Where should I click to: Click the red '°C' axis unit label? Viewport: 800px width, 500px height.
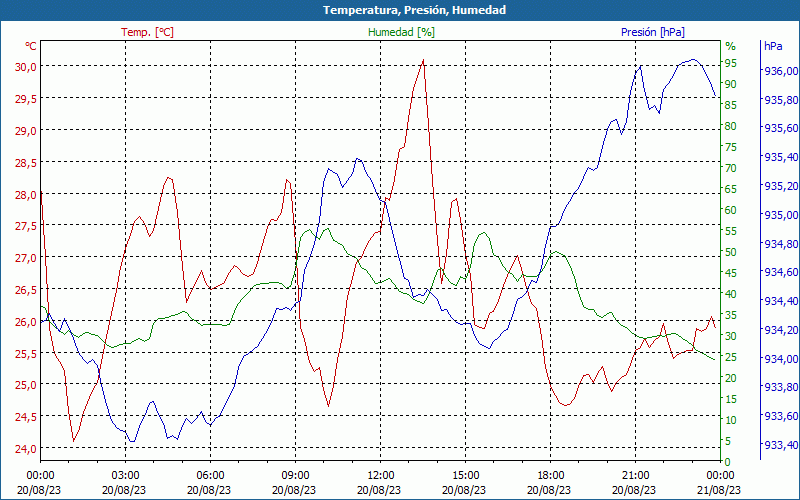(31, 46)
